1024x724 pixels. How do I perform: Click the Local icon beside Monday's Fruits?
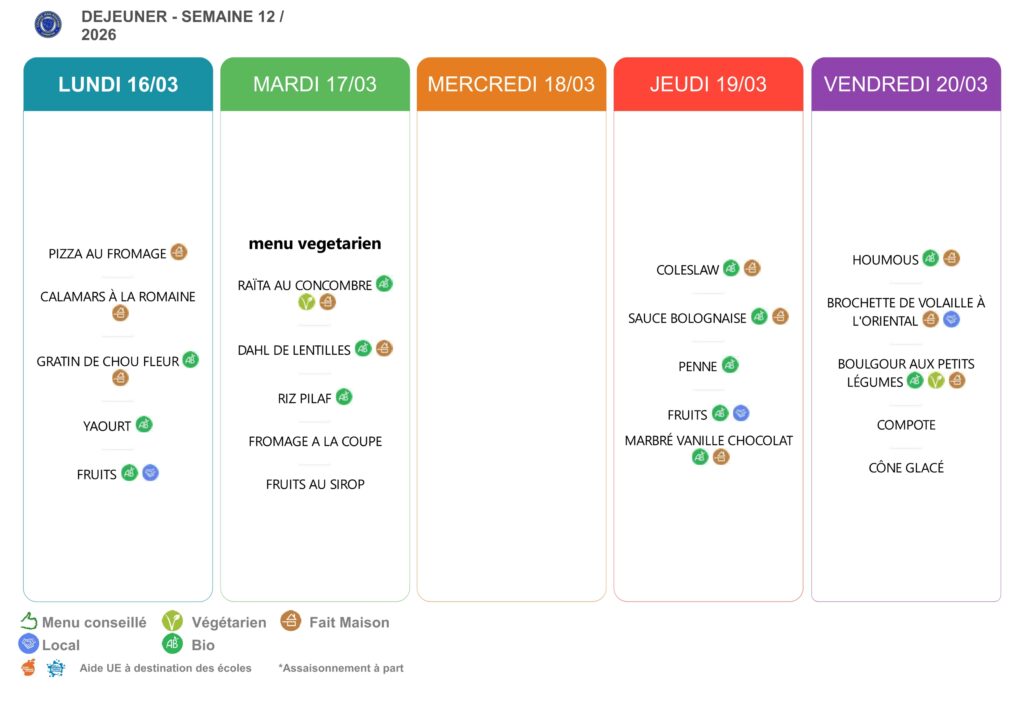point(150,473)
